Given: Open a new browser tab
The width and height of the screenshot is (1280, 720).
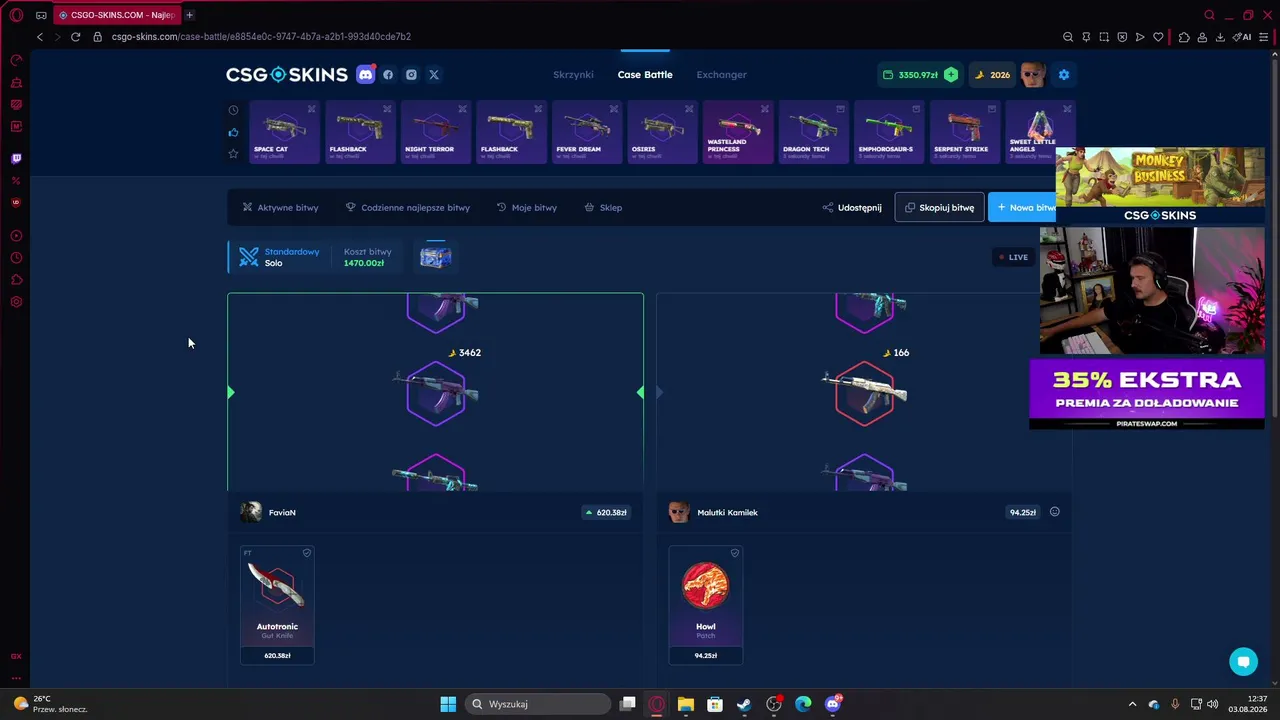Looking at the screenshot, I should pos(189,15).
